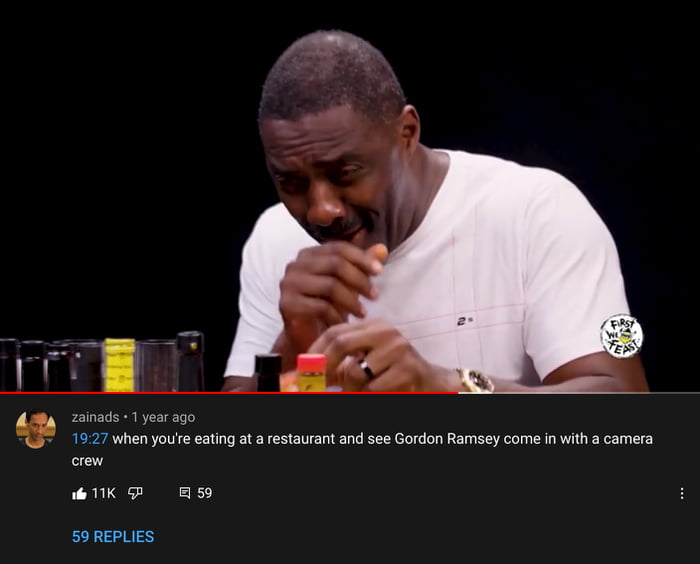
Task: Click the yellow-labeled hot sauce bottle in video
Action: coord(120,365)
